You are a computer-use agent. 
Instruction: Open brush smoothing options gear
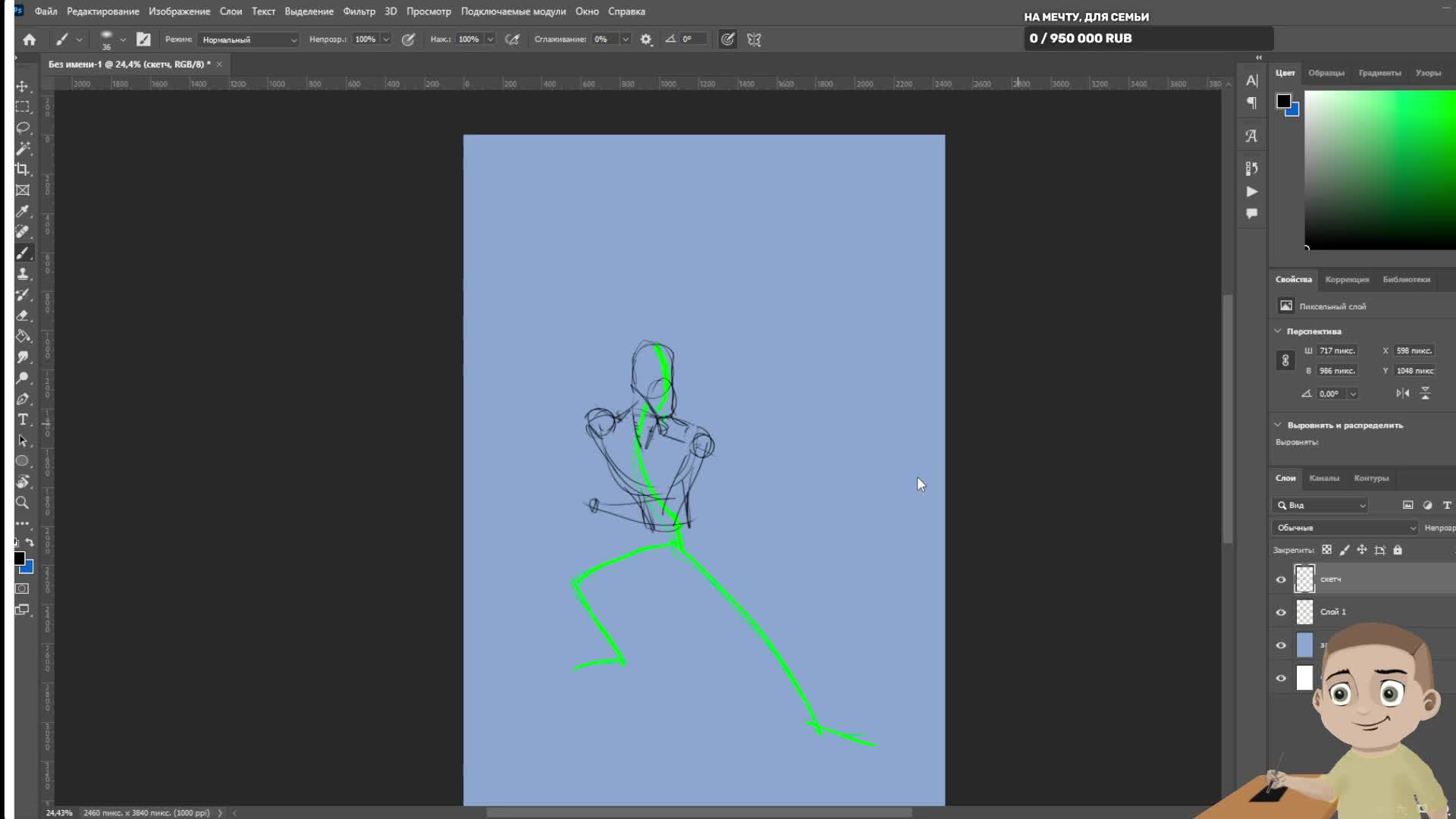click(x=646, y=39)
